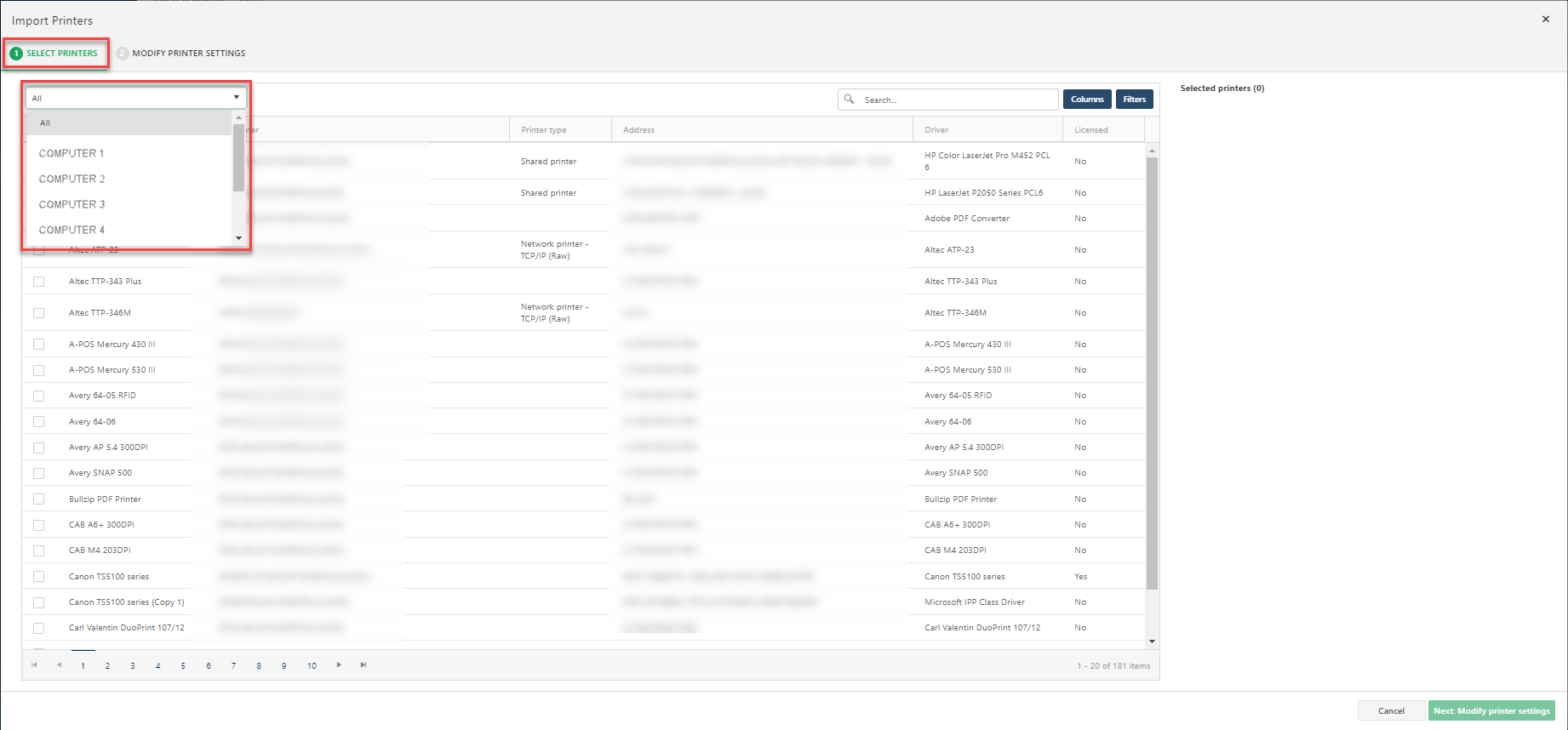Click into the Search input field

958,100
